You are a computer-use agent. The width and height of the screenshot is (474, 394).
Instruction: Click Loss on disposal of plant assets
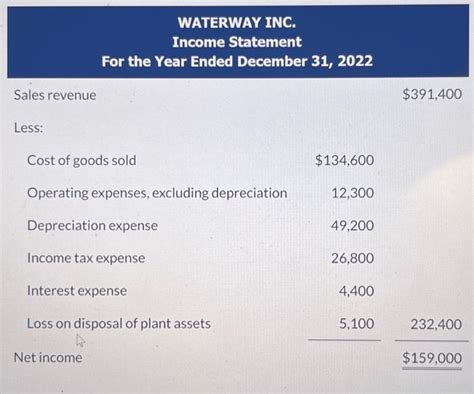(119, 324)
